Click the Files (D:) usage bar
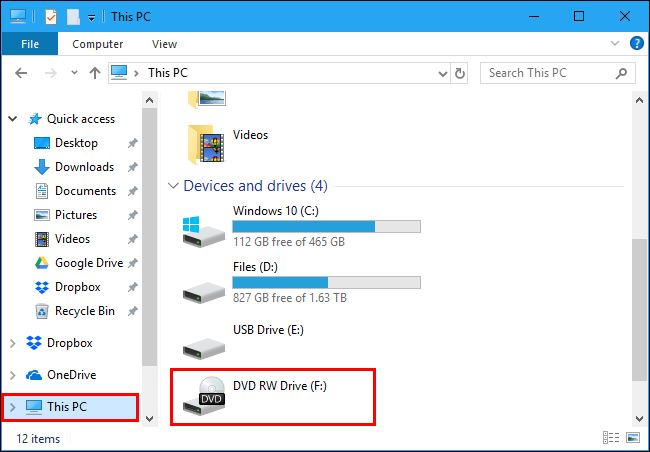Viewport: 650px width, 452px height. point(326,282)
